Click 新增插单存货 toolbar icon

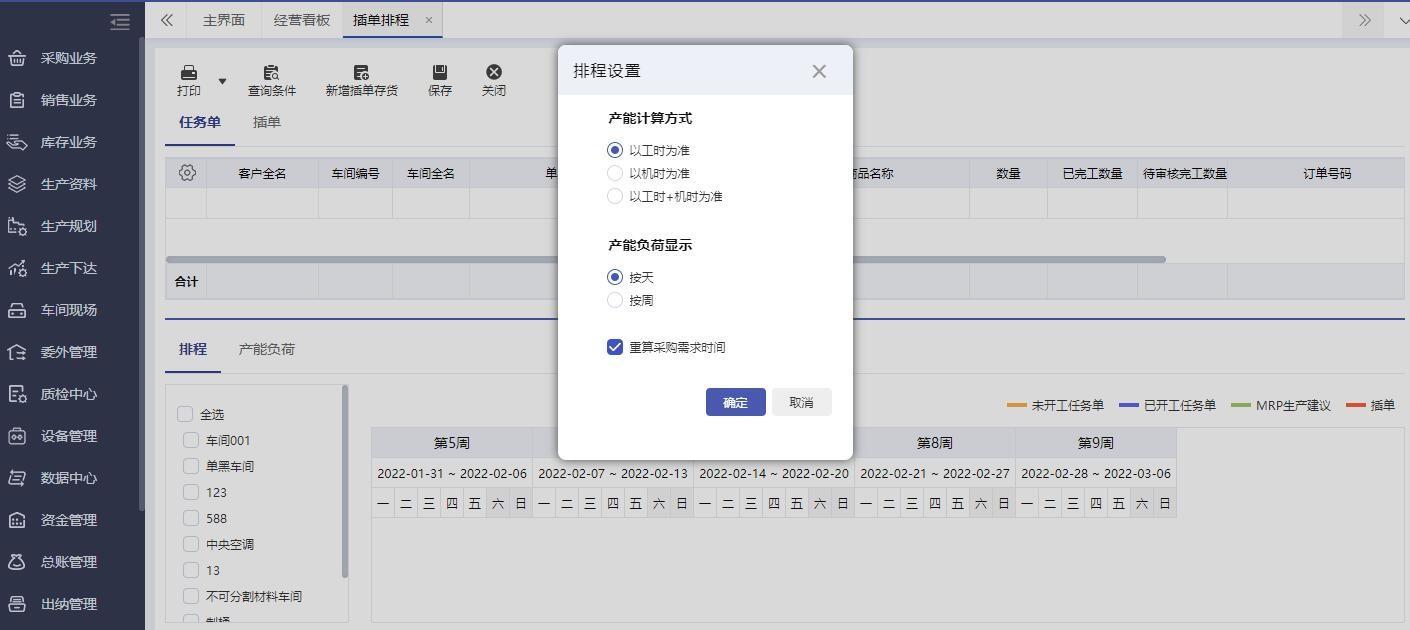point(361,73)
